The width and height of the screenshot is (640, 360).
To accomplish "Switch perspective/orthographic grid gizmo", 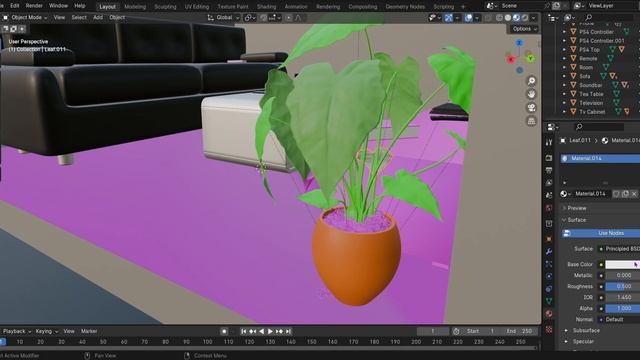I will [x=531, y=121].
